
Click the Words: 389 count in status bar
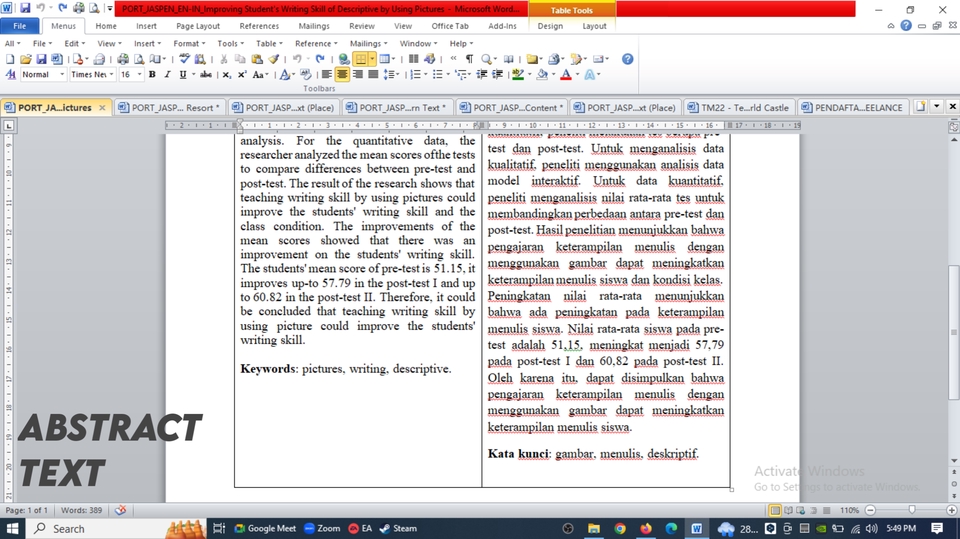(x=81, y=510)
